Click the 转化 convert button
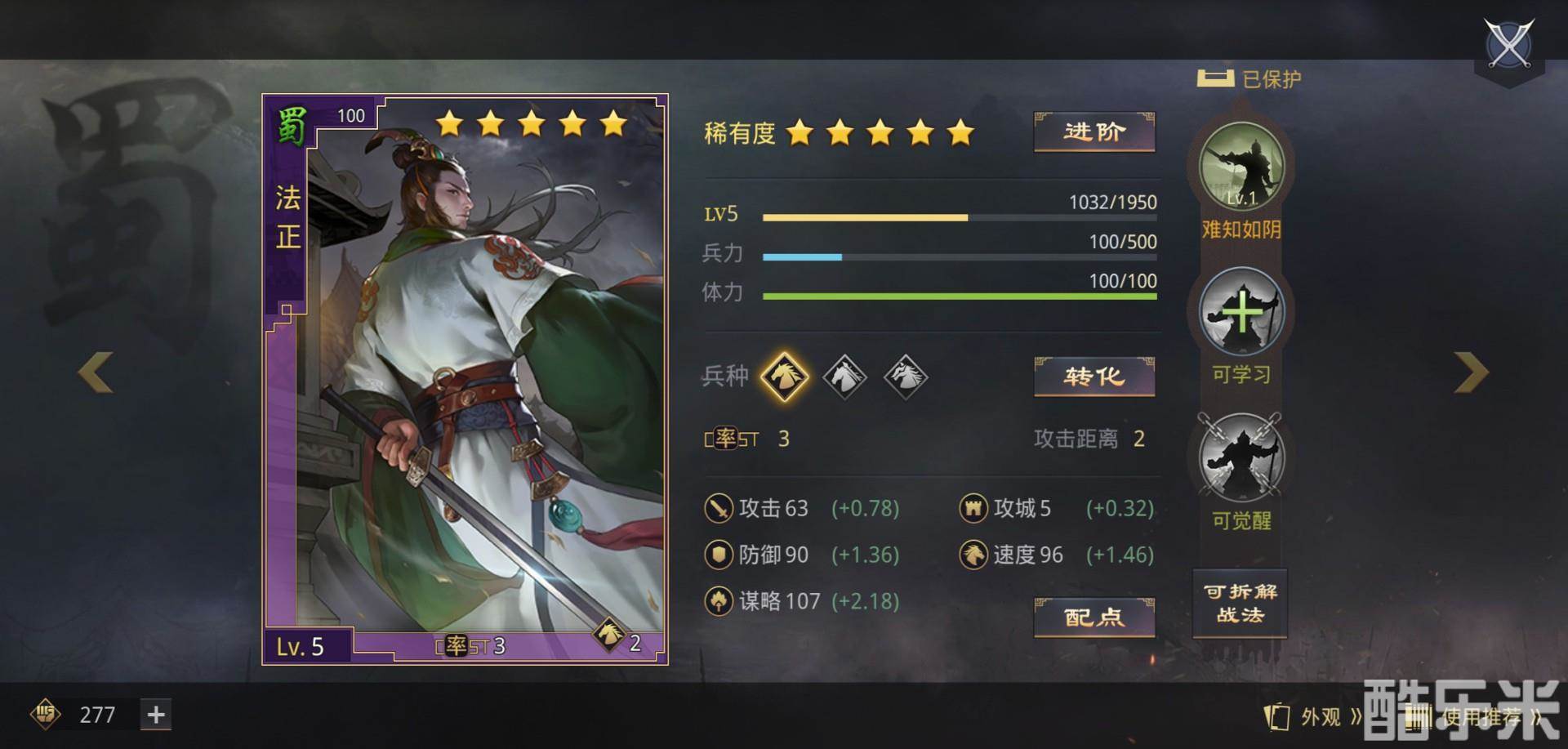Viewport: 1568px width, 749px height. [x=1094, y=377]
